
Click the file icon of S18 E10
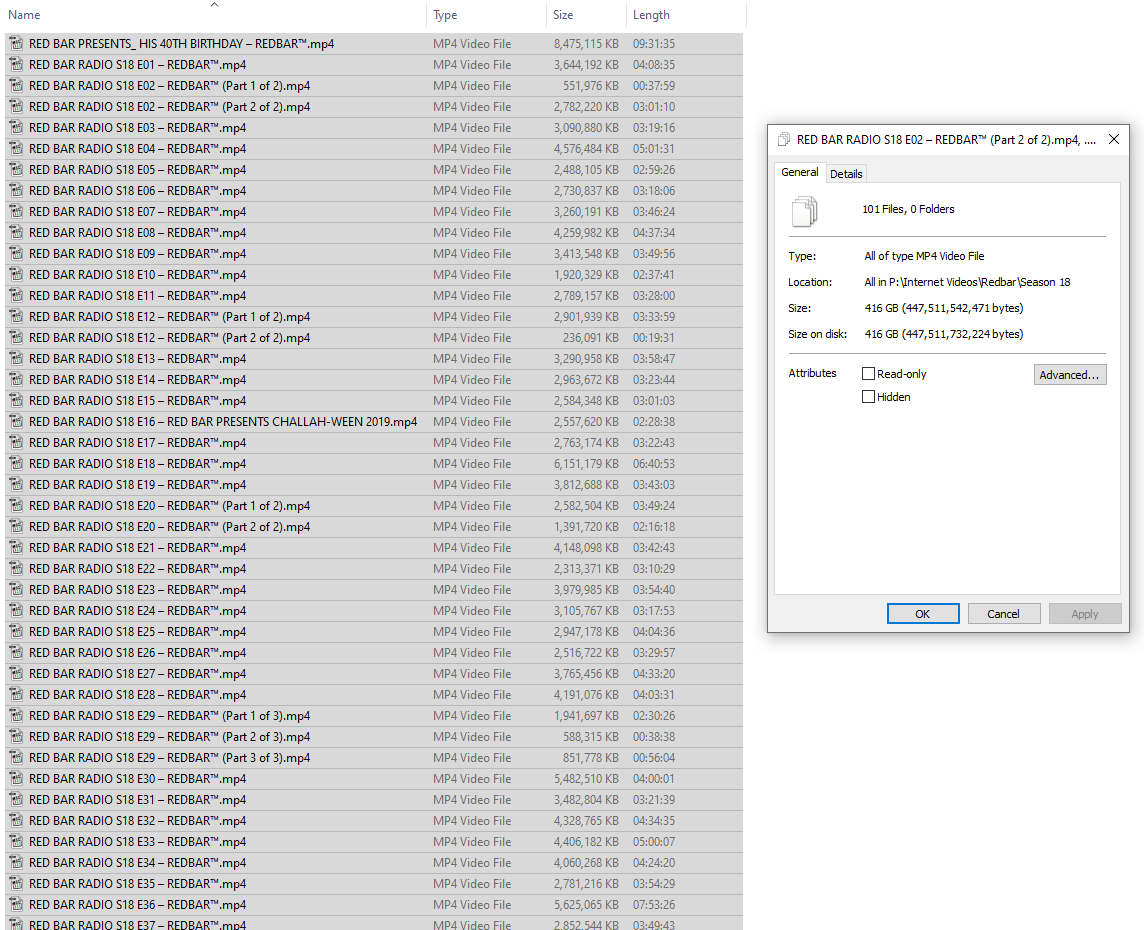(x=16, y=275)
